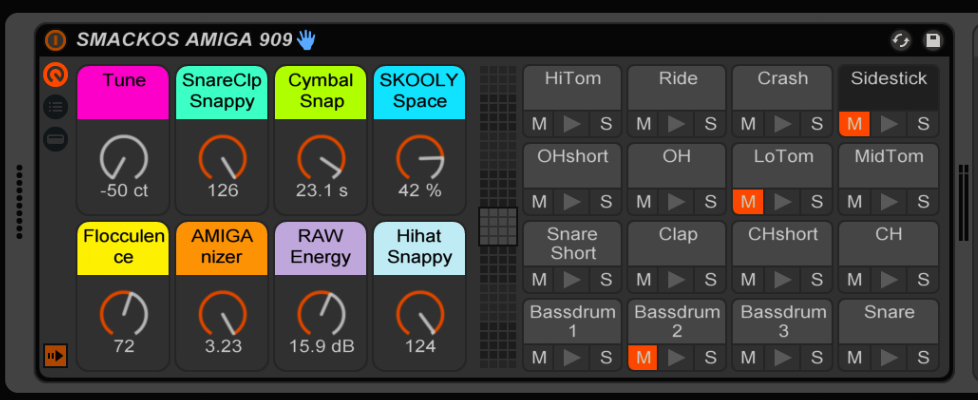The image size is (978, 400).
Task: Unmute the Bassdrum 2 pad
Action: [x=643, y=357]
